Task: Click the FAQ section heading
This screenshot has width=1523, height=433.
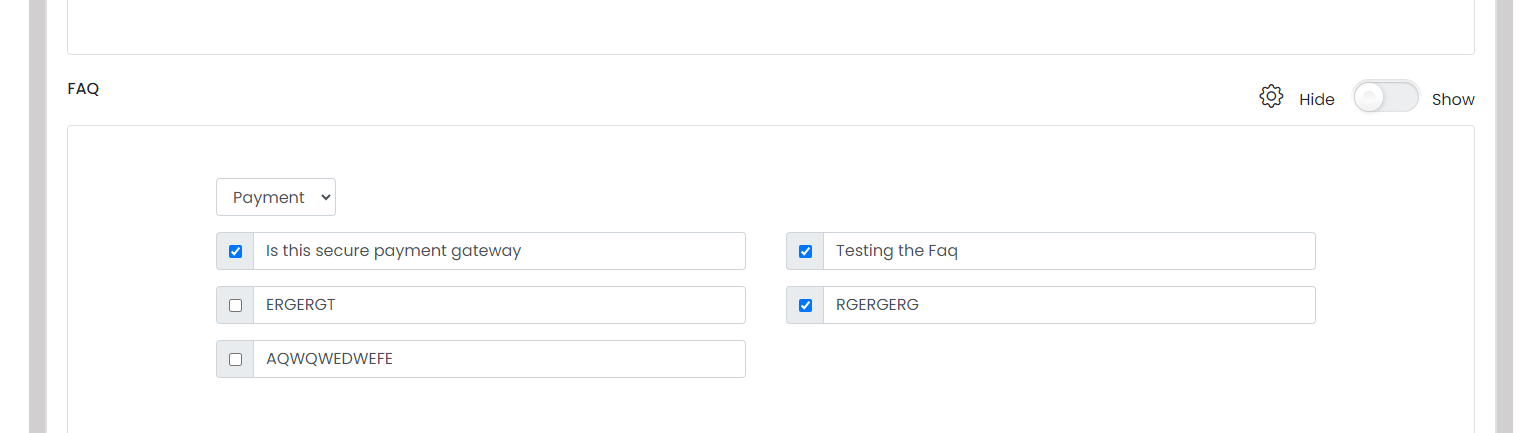Action: click(x=83, y=88)
